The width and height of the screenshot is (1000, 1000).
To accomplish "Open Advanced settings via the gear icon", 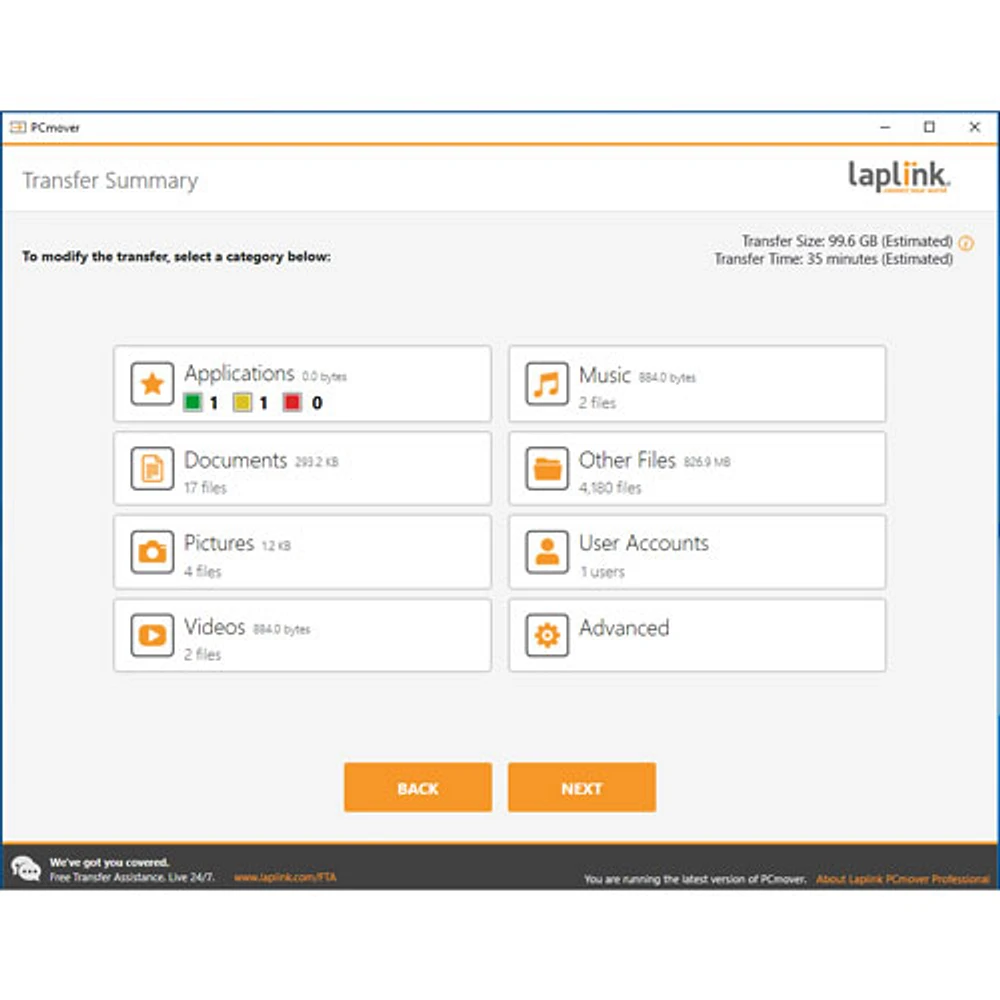I will click(546, 635).
